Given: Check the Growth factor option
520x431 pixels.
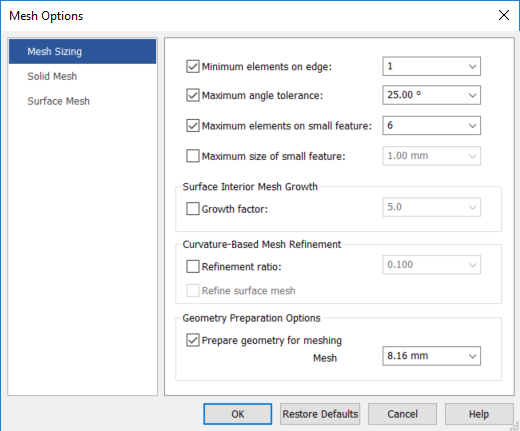Looking at the screenshot, I should [x=193, y=209].
